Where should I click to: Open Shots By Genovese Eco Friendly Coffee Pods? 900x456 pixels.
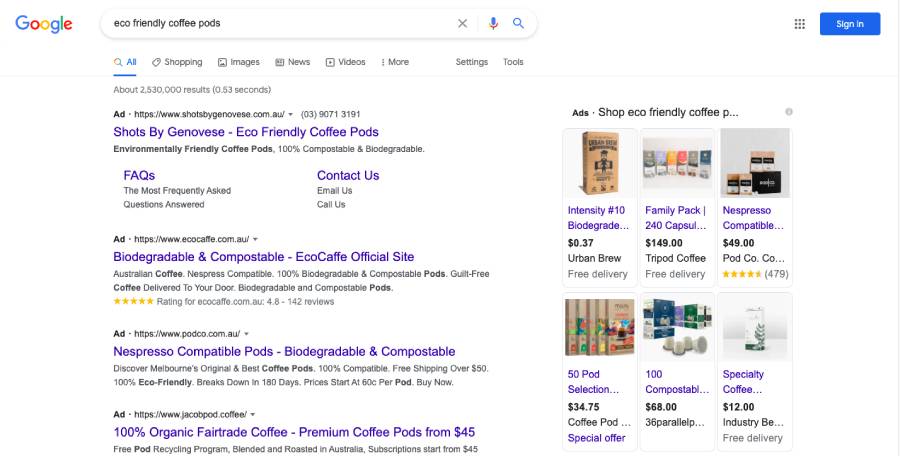[246, 132]
